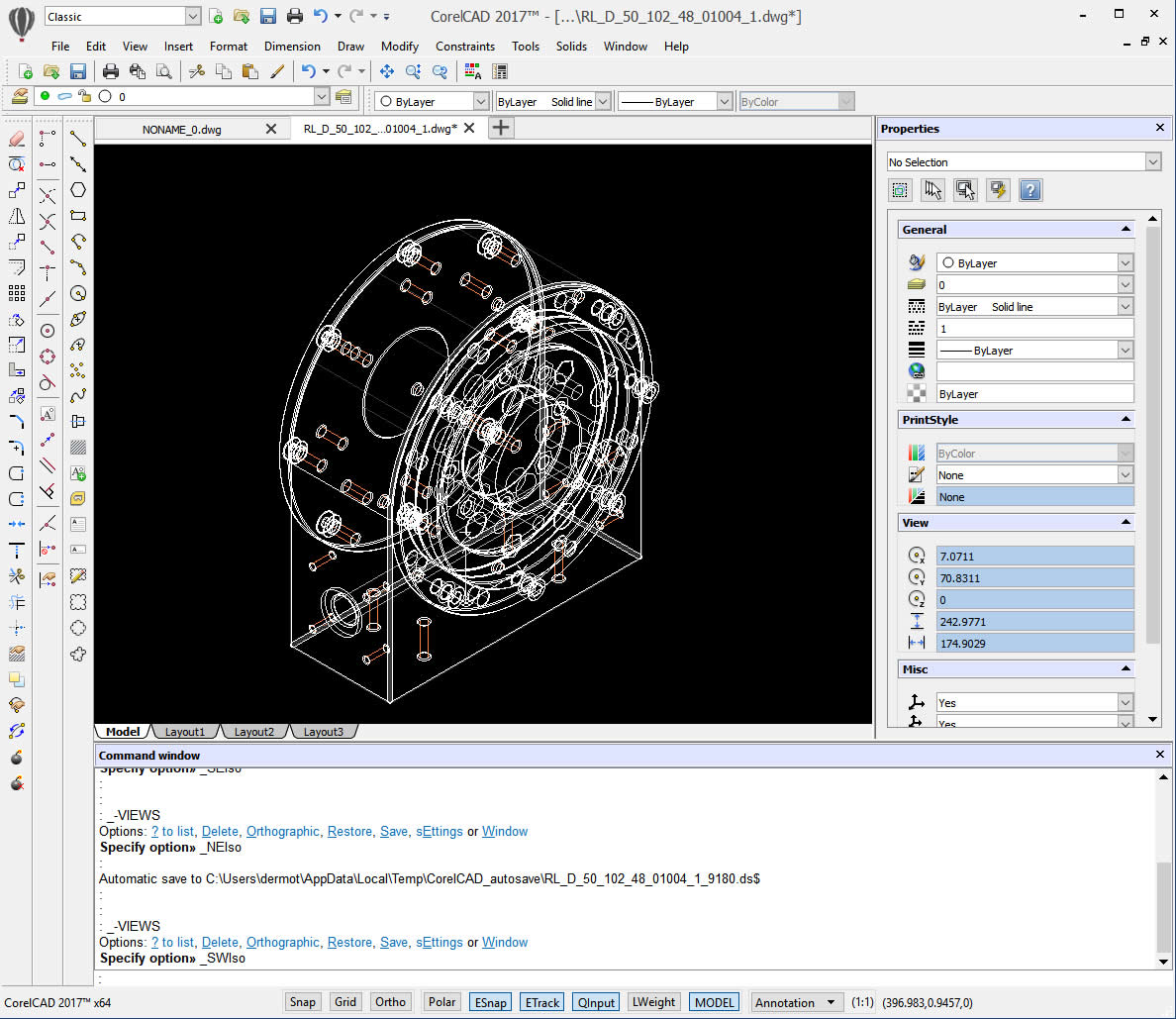Close the Properties panel

1159,129
